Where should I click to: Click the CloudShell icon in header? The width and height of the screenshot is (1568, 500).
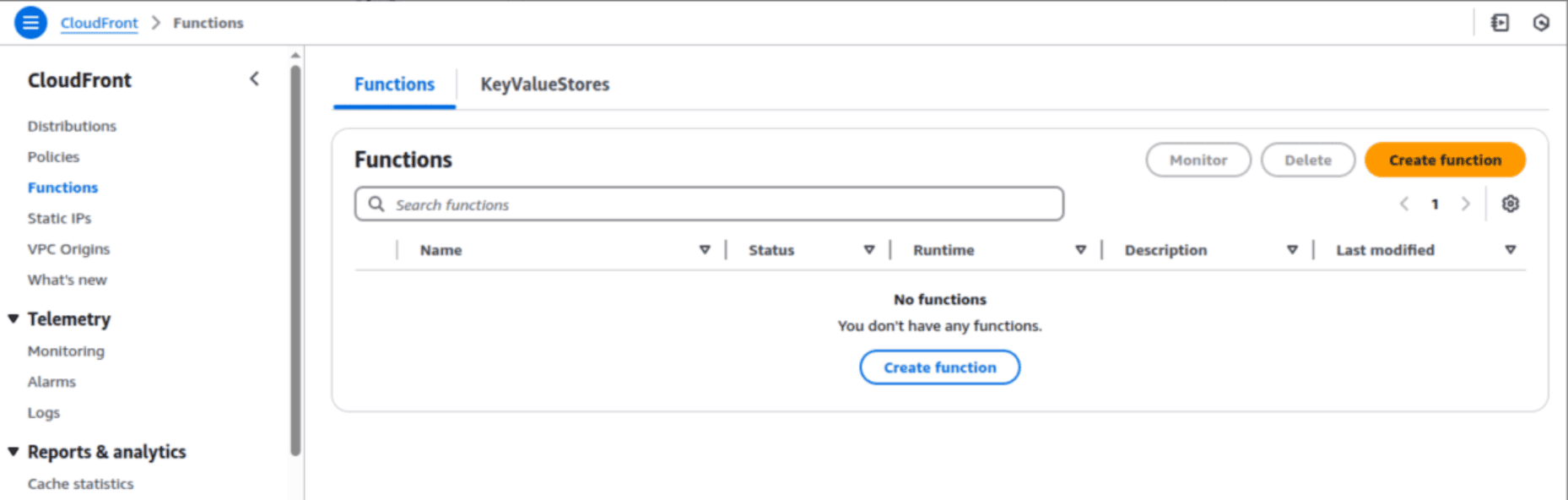[1500, 23]
